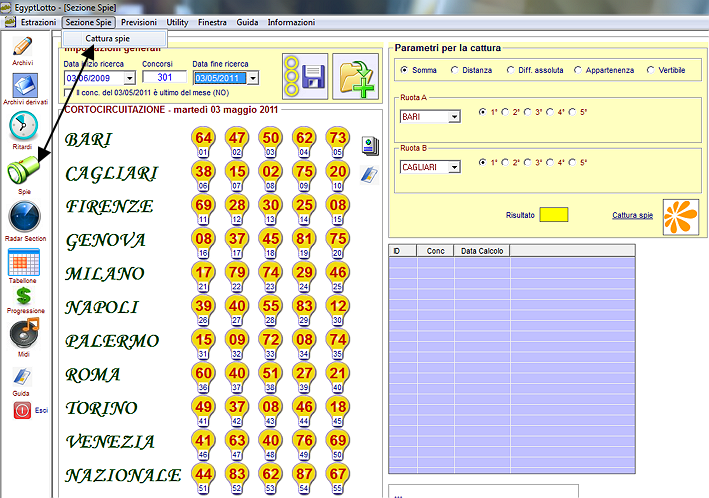Expand the Ruota A BARI combo box

pos(454,117)
